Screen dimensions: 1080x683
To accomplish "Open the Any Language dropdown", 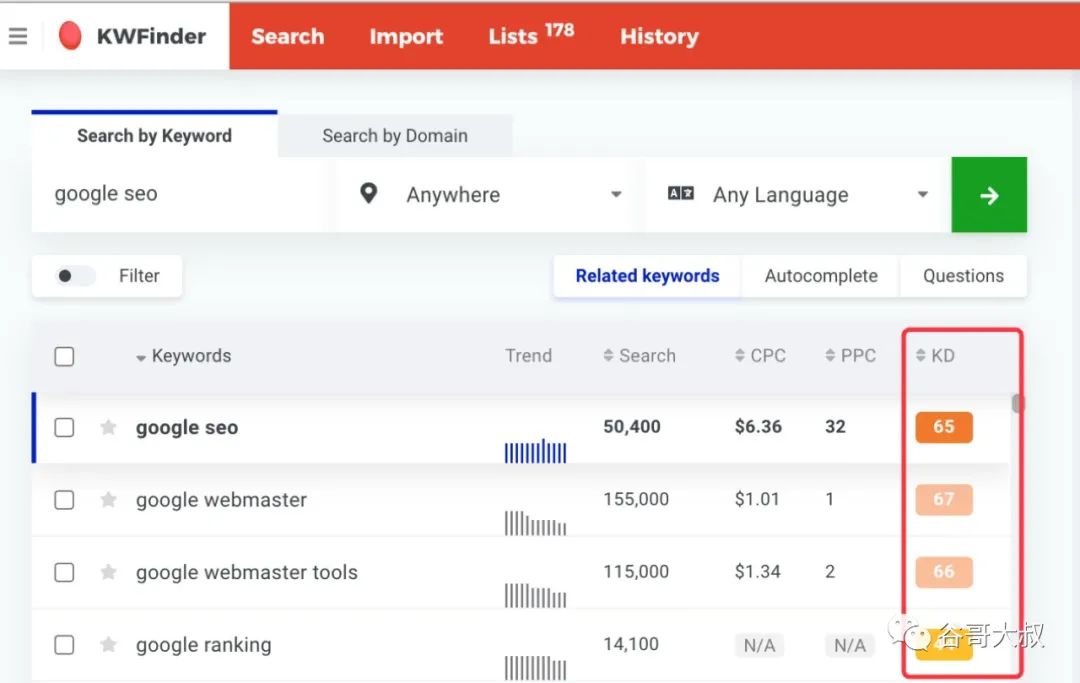I will (x=798, y=195).
